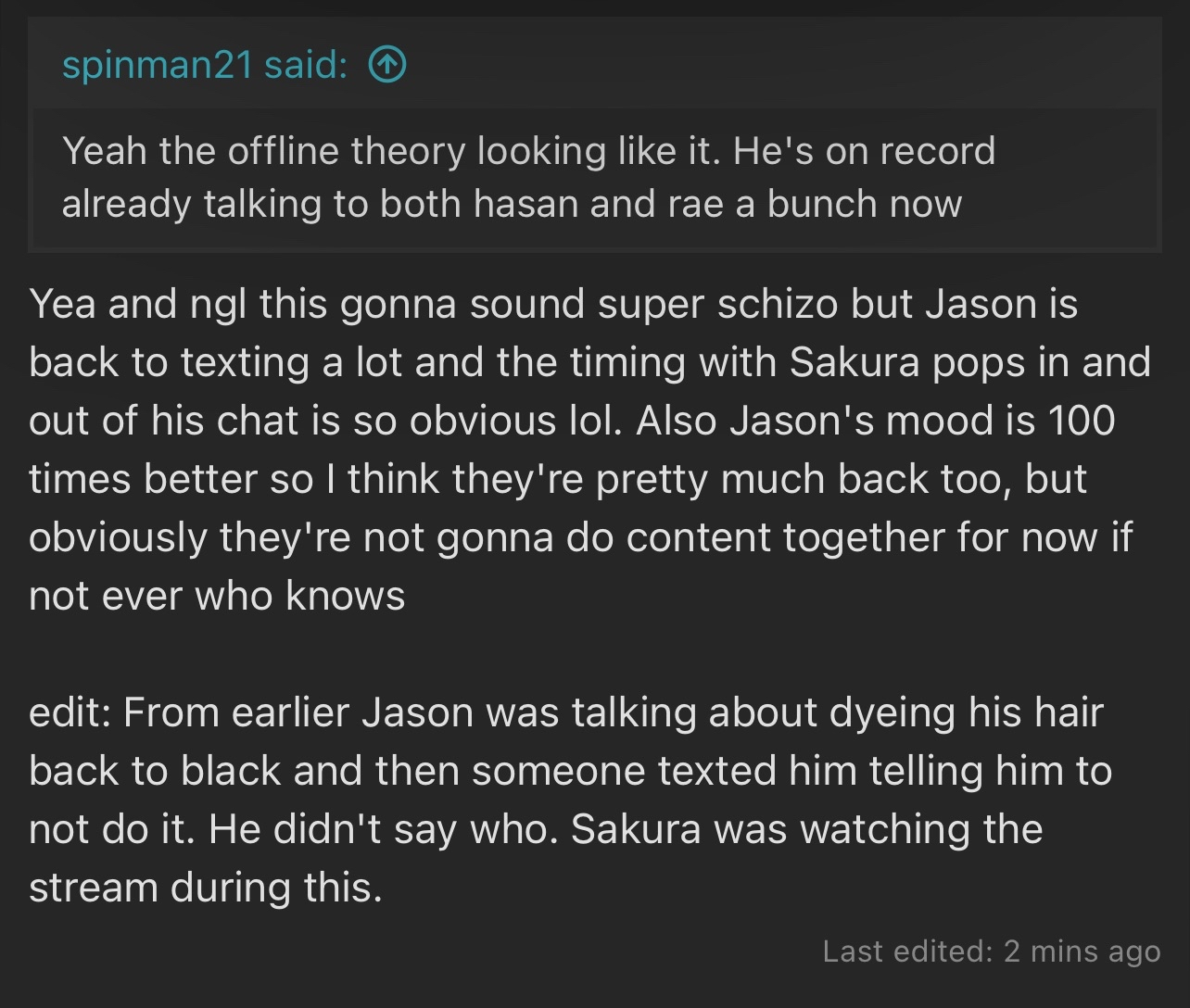Screen dimensions: 1190x1008
Task: Click the up-arrow icon beside spinman21 said
Action: pyautogui.click(x=387, y=65)
